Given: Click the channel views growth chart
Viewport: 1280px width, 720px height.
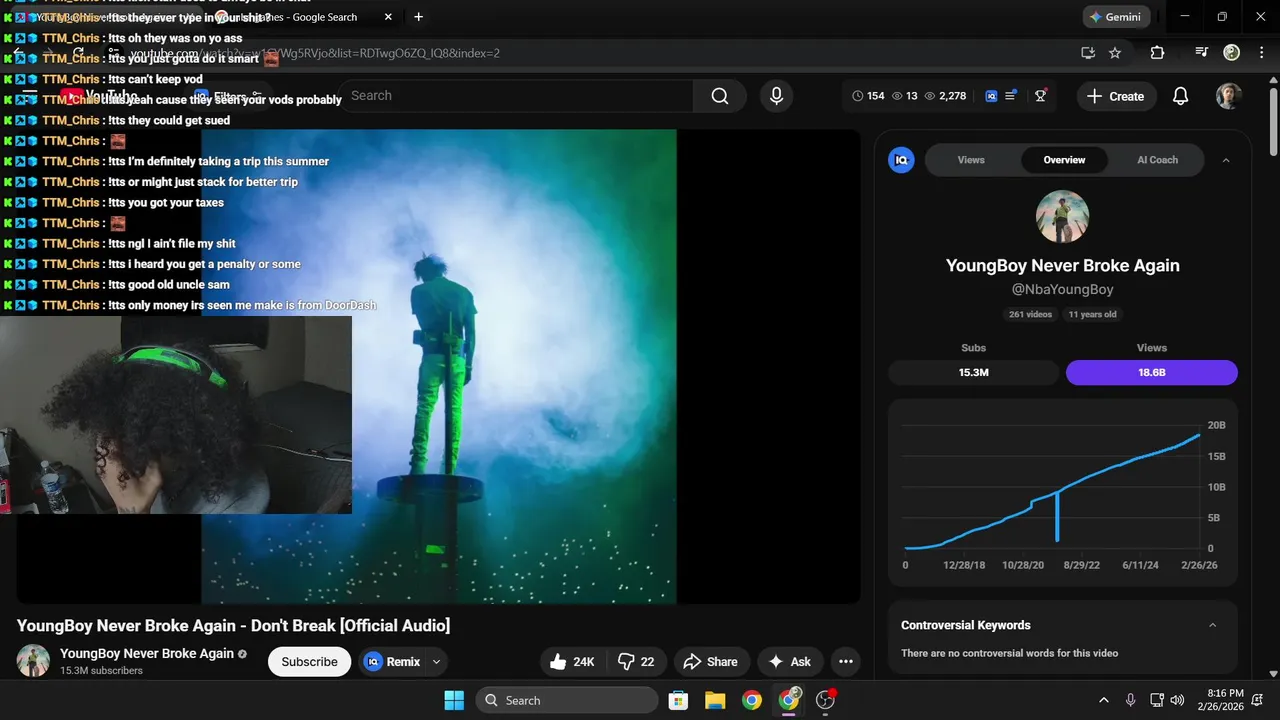Looking at the screenshot, I should pyautogui.click(x=1062, y=492).
